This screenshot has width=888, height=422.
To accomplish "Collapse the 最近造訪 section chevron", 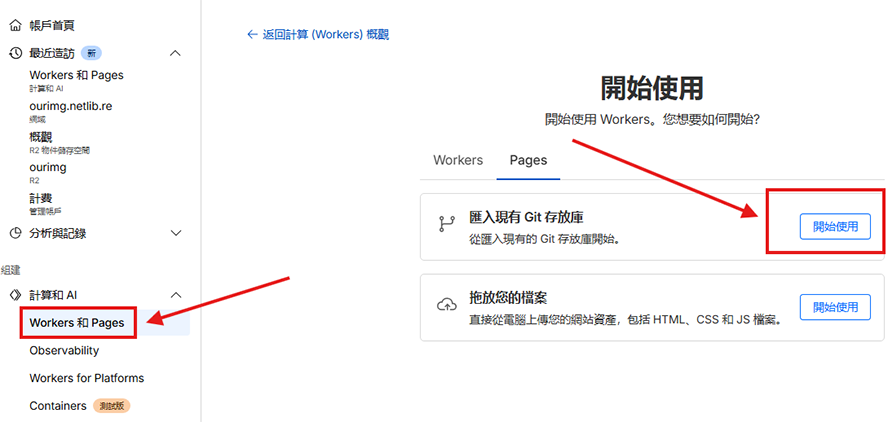I will tap(176, 53).
